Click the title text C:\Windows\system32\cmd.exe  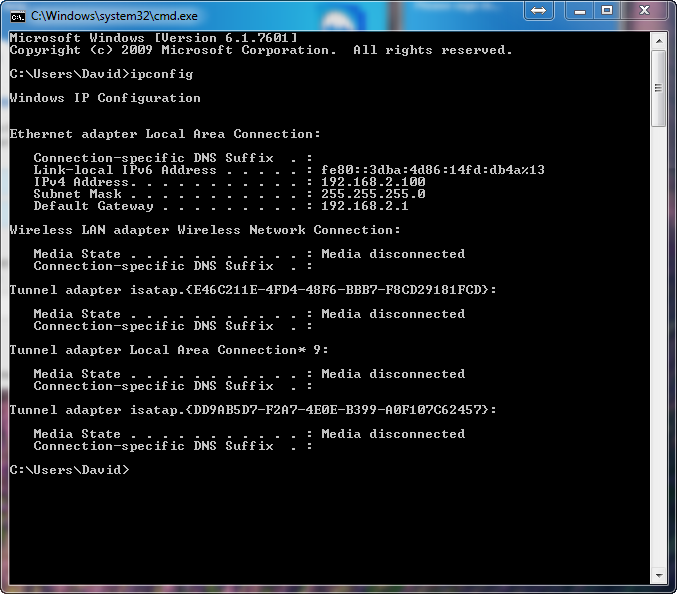[114, 16]
